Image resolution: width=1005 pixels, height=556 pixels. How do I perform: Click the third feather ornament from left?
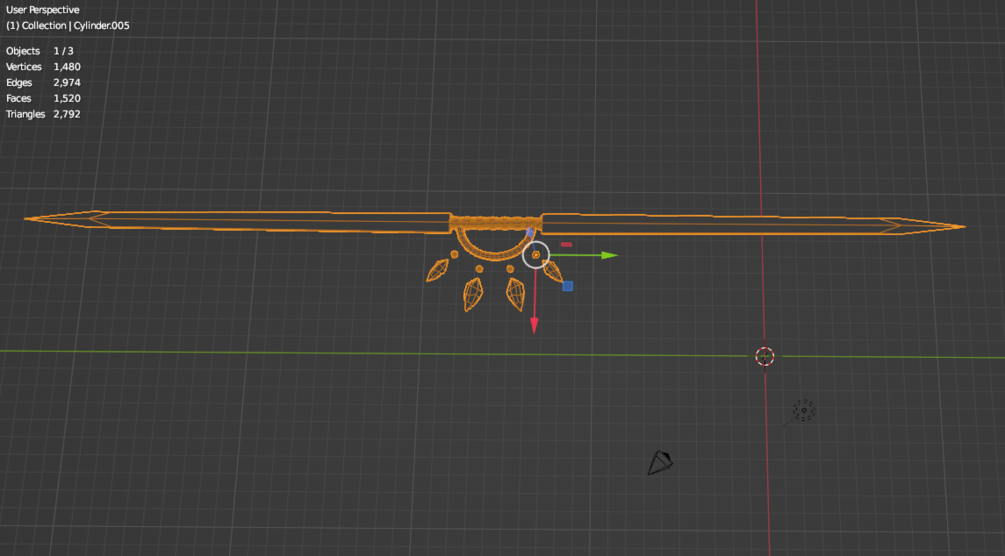(x=515, y=294)
